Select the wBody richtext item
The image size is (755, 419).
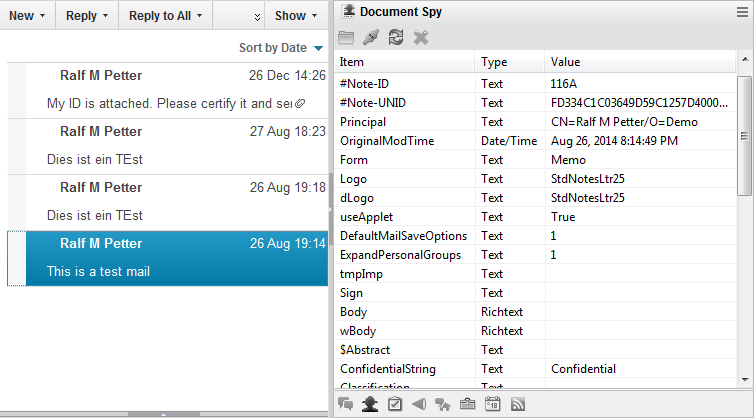pos(535,331)
